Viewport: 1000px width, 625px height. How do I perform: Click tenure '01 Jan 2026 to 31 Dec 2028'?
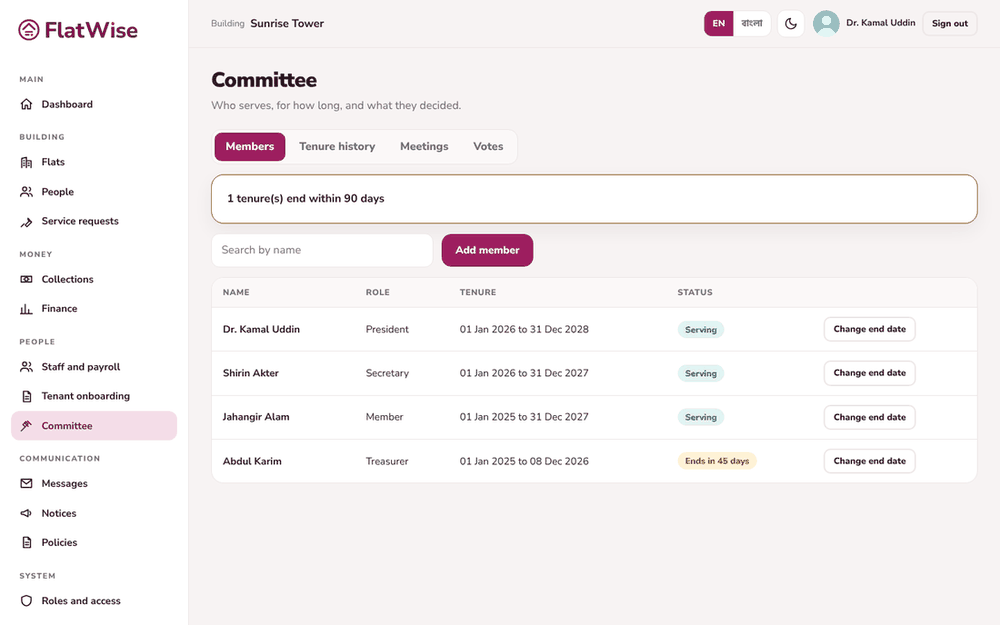(524, 329)
